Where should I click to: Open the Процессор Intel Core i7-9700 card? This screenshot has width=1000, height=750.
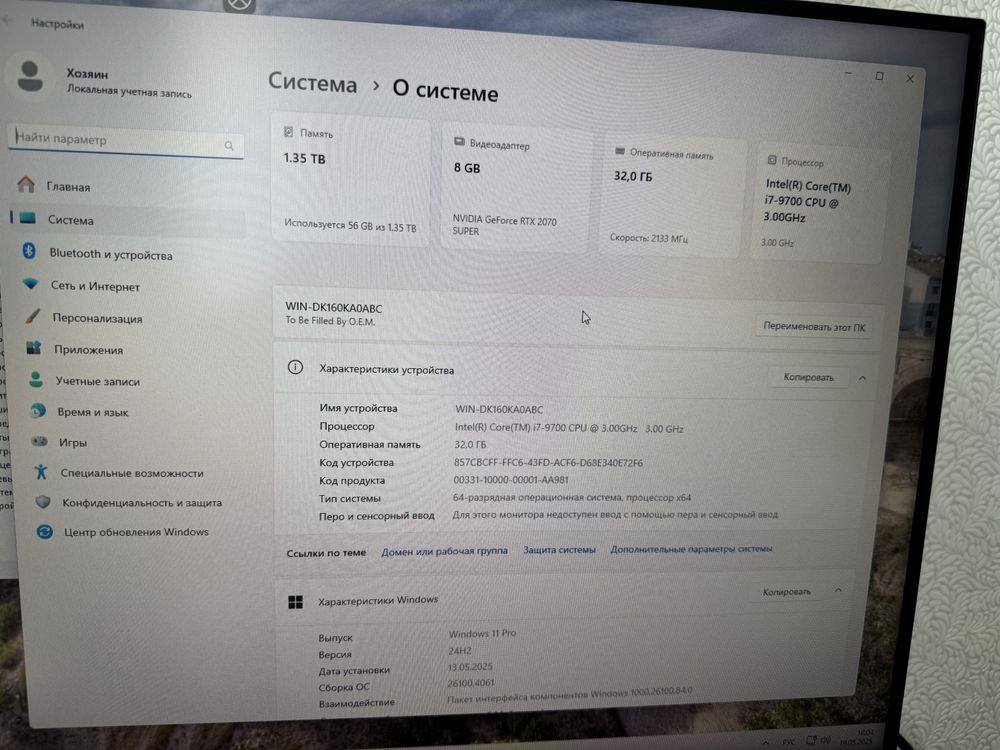tap(821, 205)
